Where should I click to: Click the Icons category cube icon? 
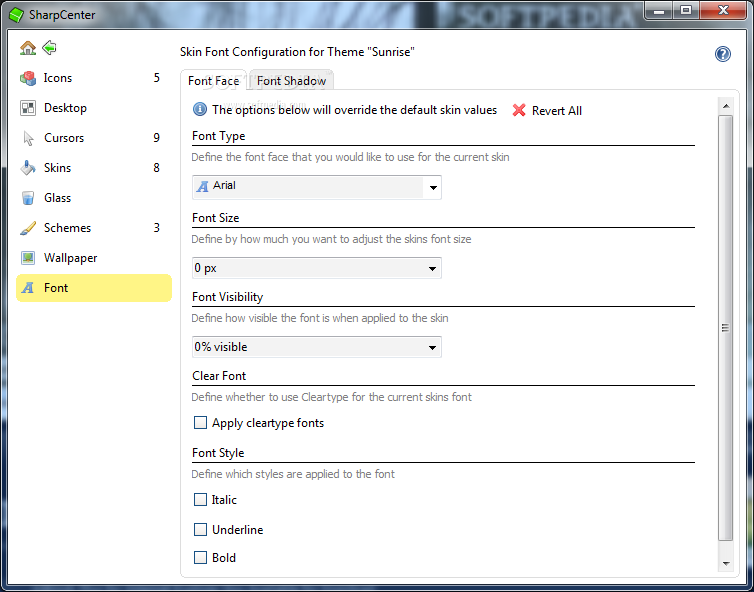pyautogui.click(x=28, y=78)
